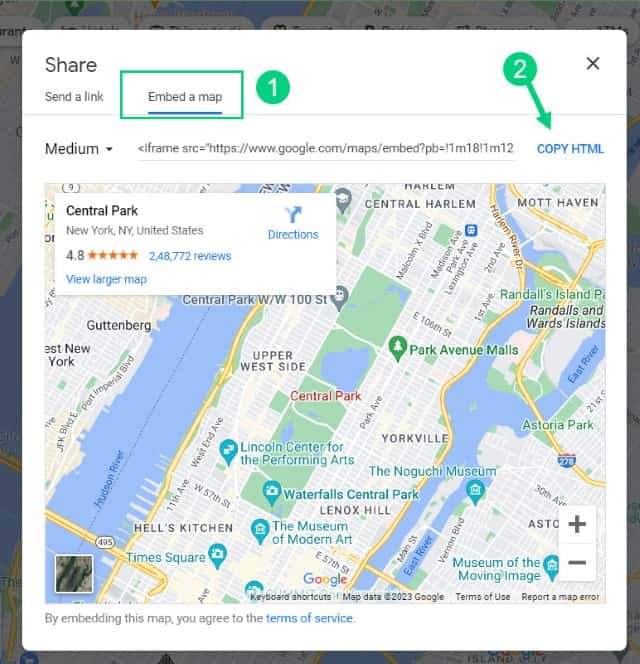
Task: Click the Astoria Park label
Action: 557,425
